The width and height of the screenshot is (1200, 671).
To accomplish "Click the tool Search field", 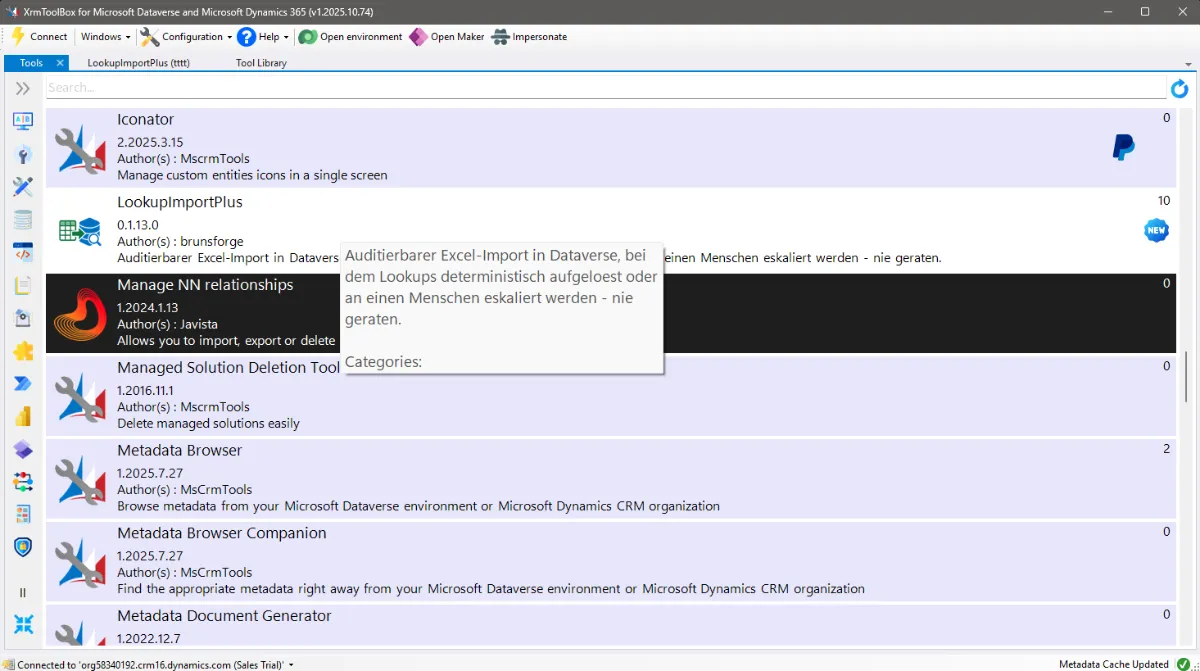I will coord(605,88).
